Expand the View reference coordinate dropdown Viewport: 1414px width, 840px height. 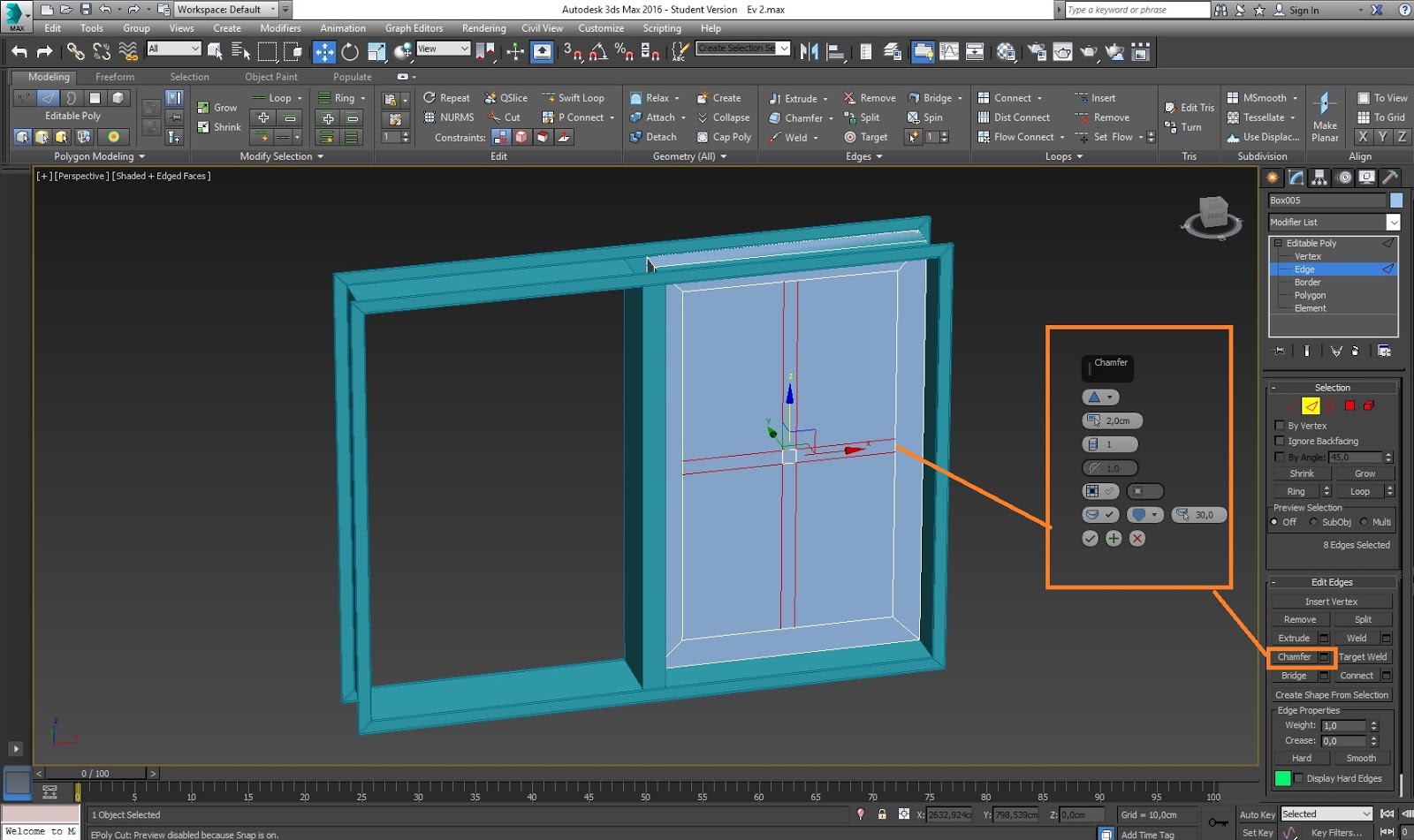(x=443, y=49)
